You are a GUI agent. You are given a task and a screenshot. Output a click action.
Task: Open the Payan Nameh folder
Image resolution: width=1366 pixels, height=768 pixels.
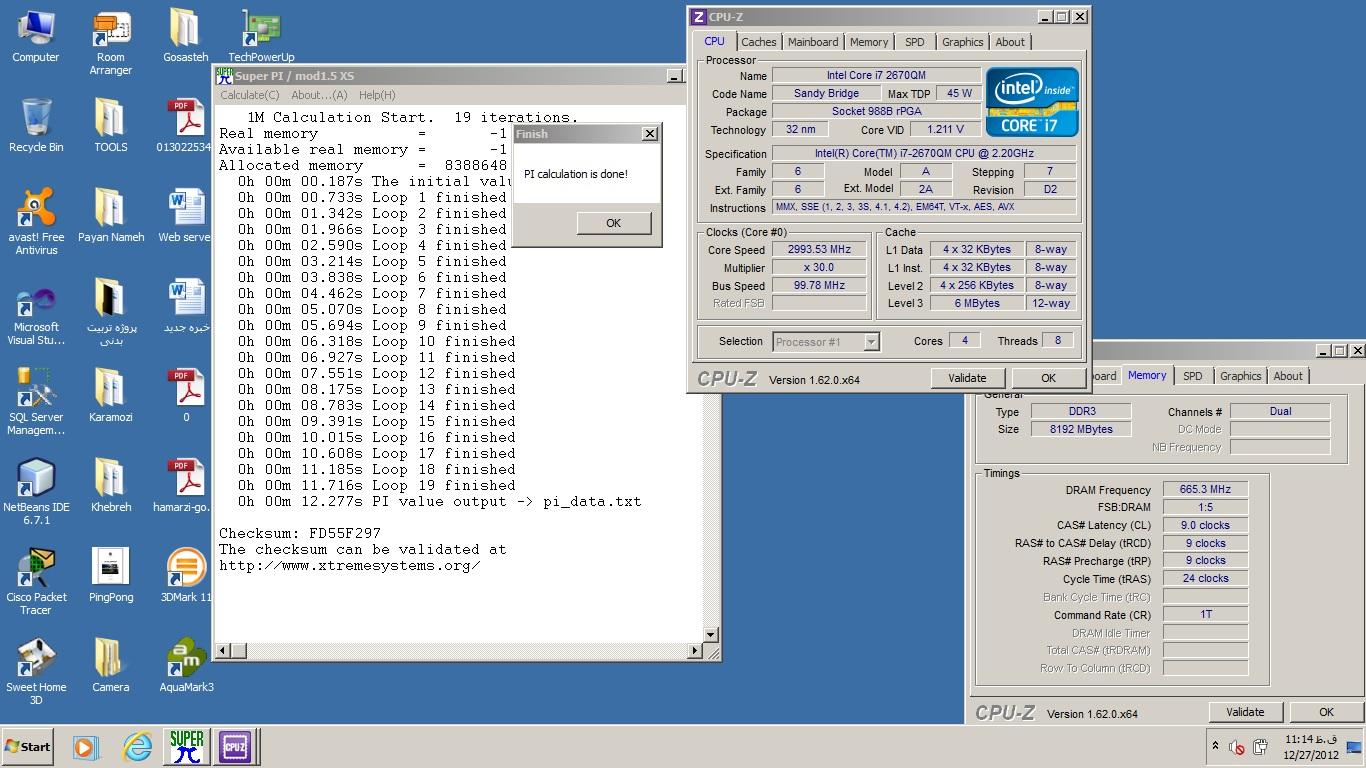(110, 216)
